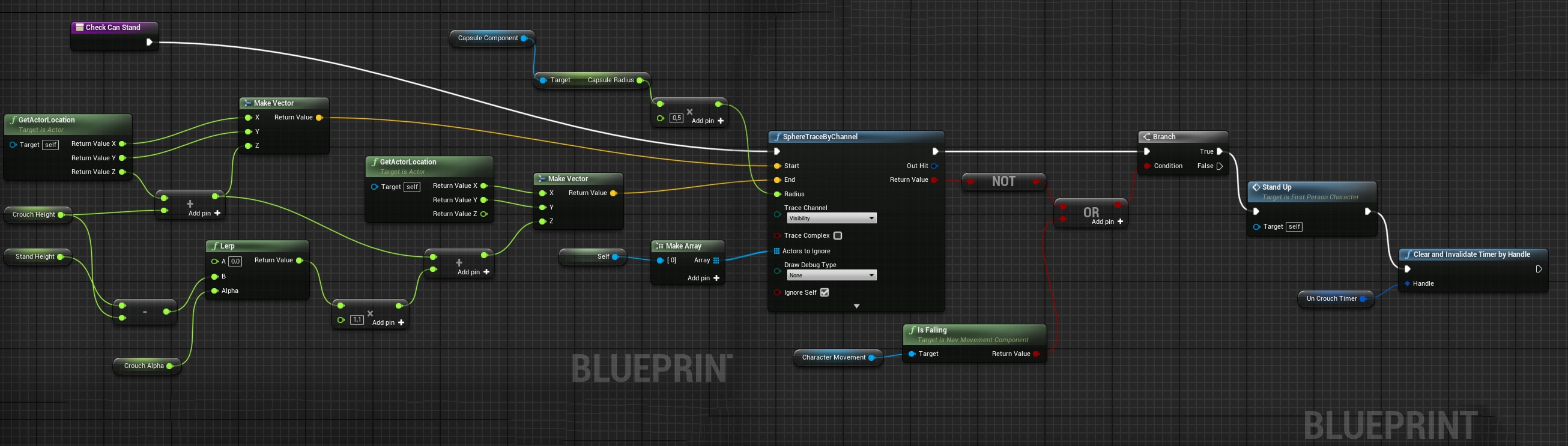Click the Lerp A value field
The width and height of the screenshot is (1568, 446).
[x=235, y=262]
